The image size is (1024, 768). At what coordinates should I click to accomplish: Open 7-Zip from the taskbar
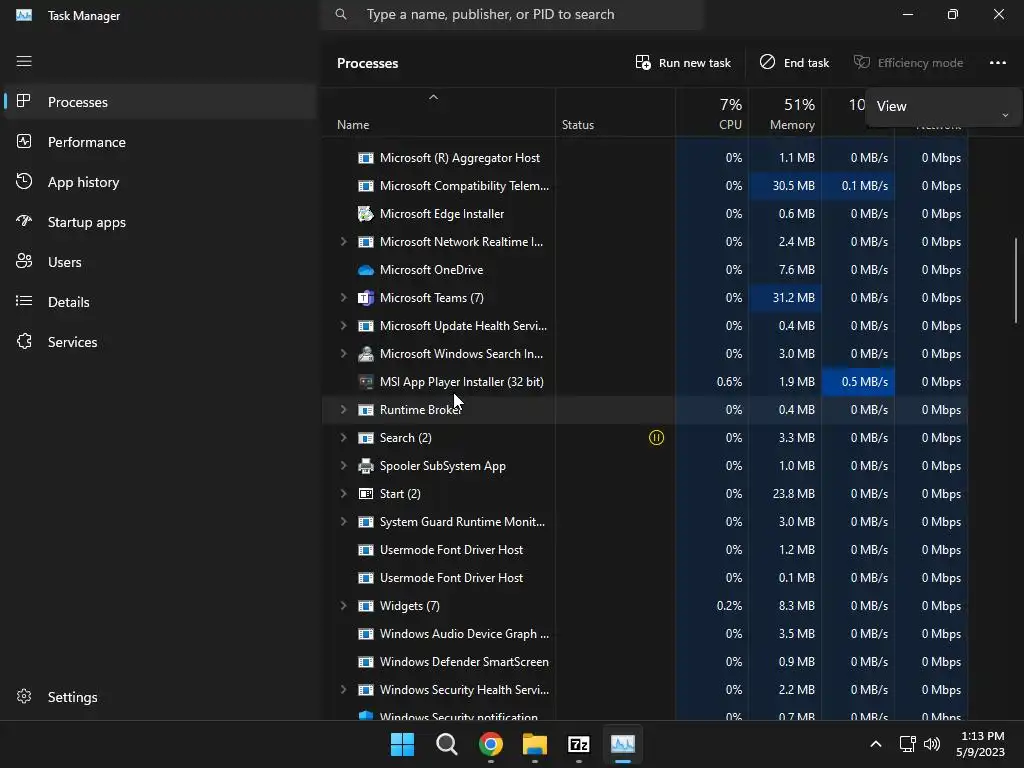tap(579, 744)
